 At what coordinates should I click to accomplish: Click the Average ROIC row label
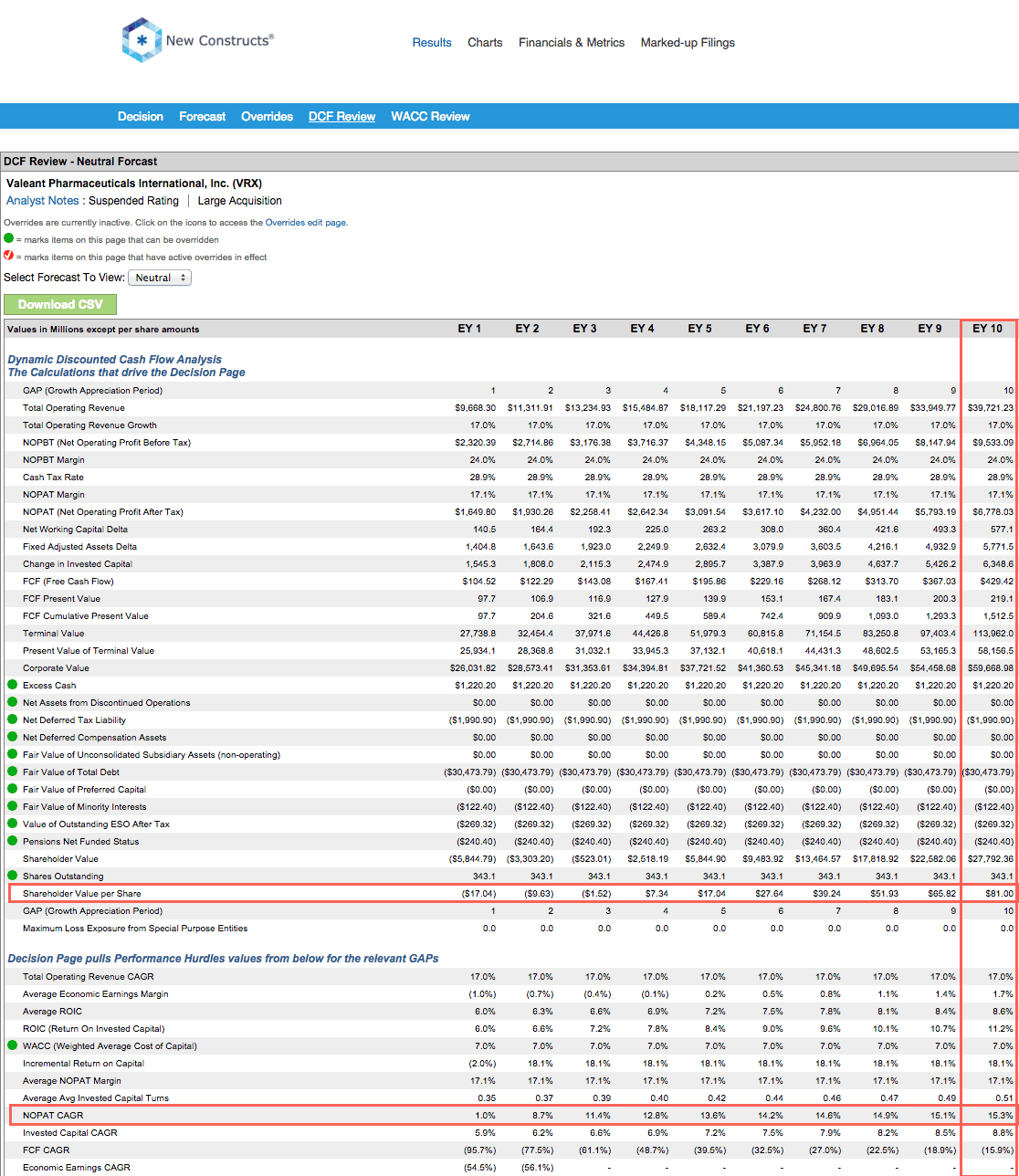coord(51,1011)
